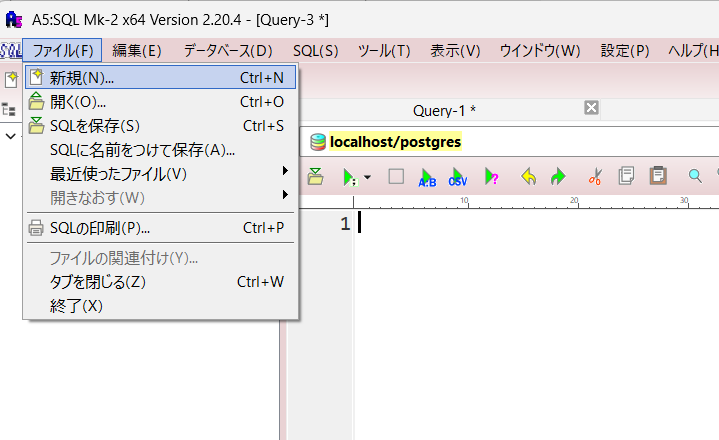The height and width of the screenshot is (440, 719).
Task: Click the magnifier search icon
Action: (x=695, y=177)
